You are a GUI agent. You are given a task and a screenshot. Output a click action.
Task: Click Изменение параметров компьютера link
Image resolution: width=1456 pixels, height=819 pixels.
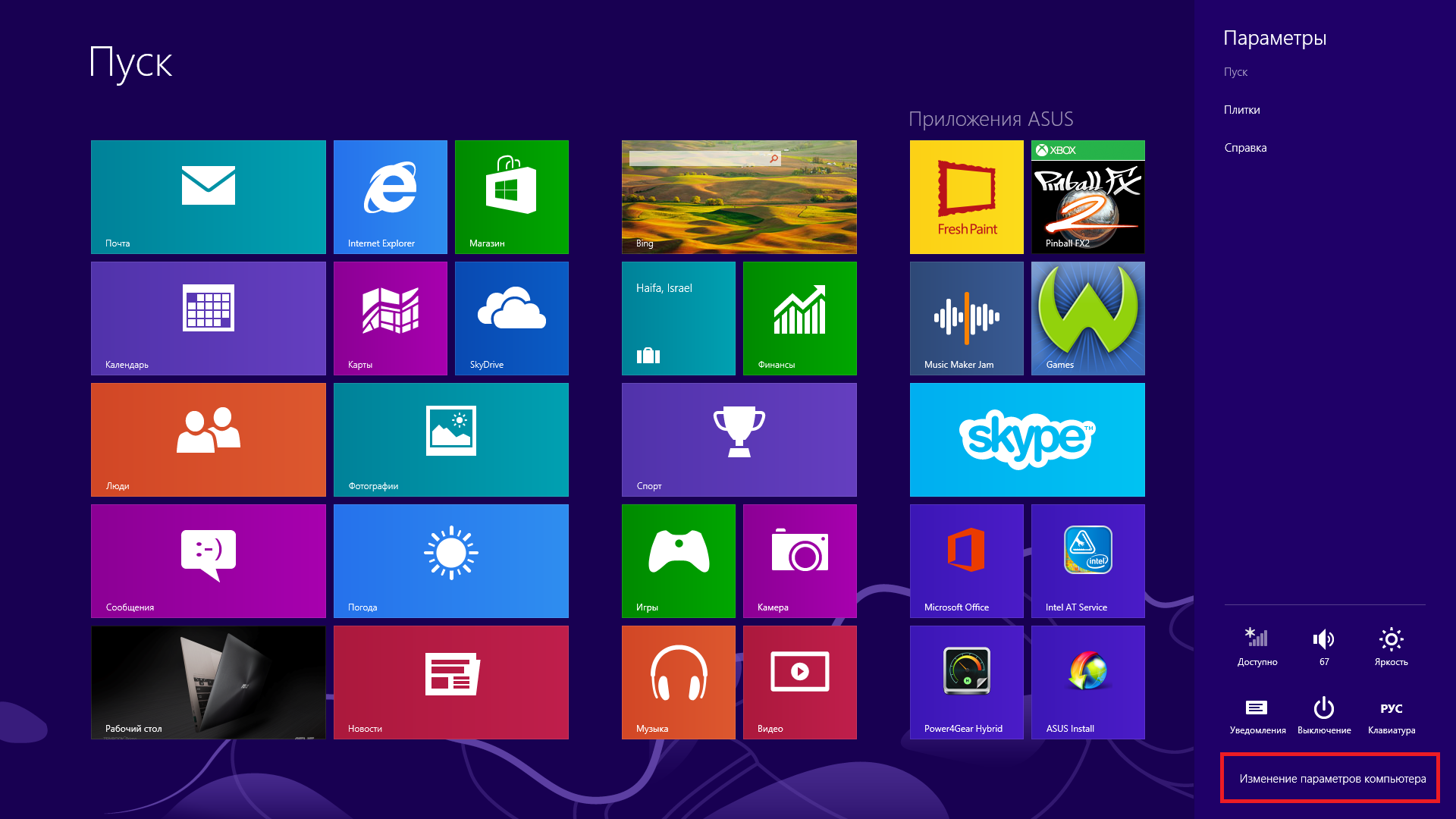point(1332,779)
